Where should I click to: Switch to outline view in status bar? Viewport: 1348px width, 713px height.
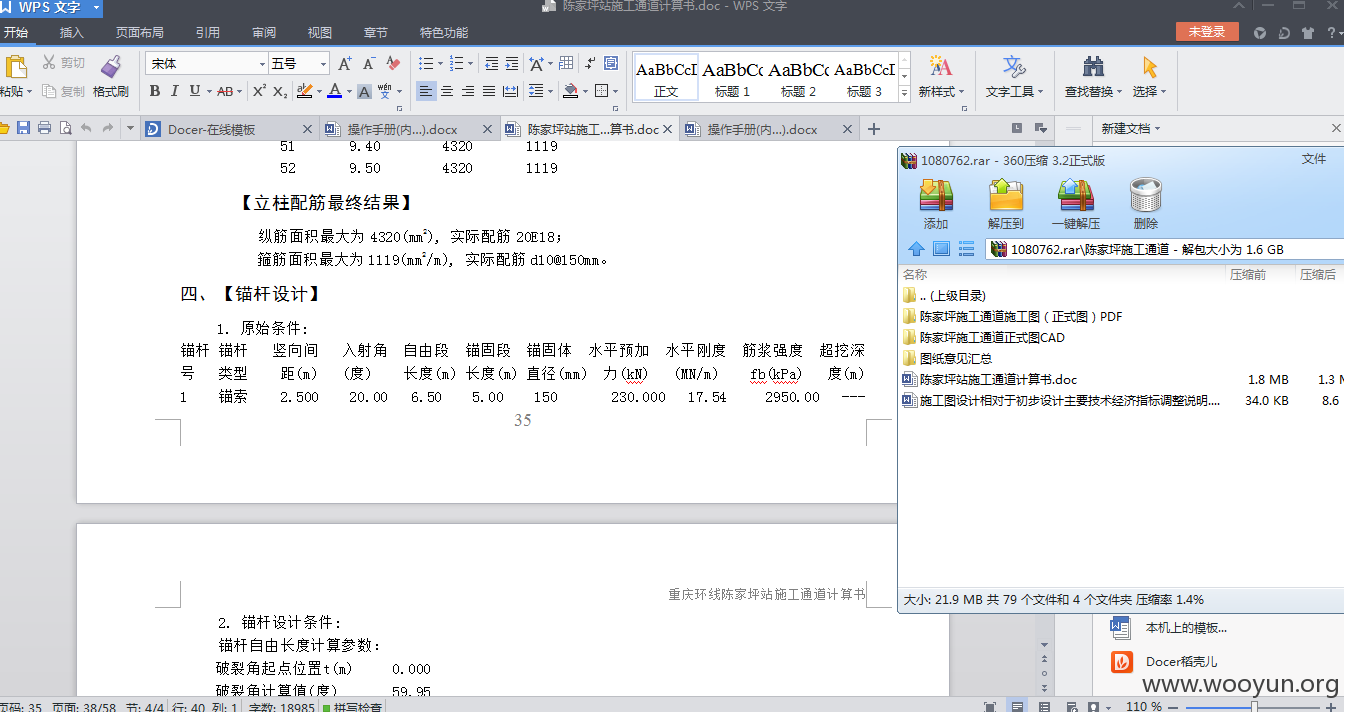pos(1044,707)
